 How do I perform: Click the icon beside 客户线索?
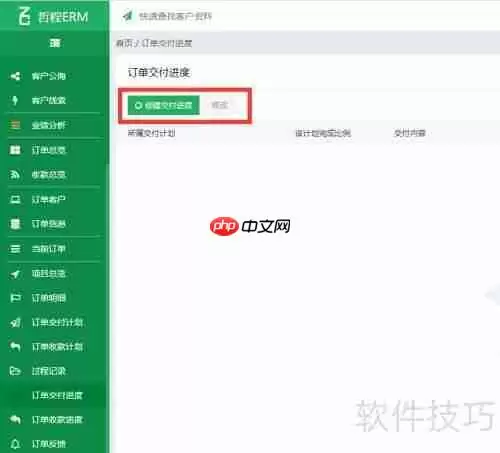click(15, 100)
